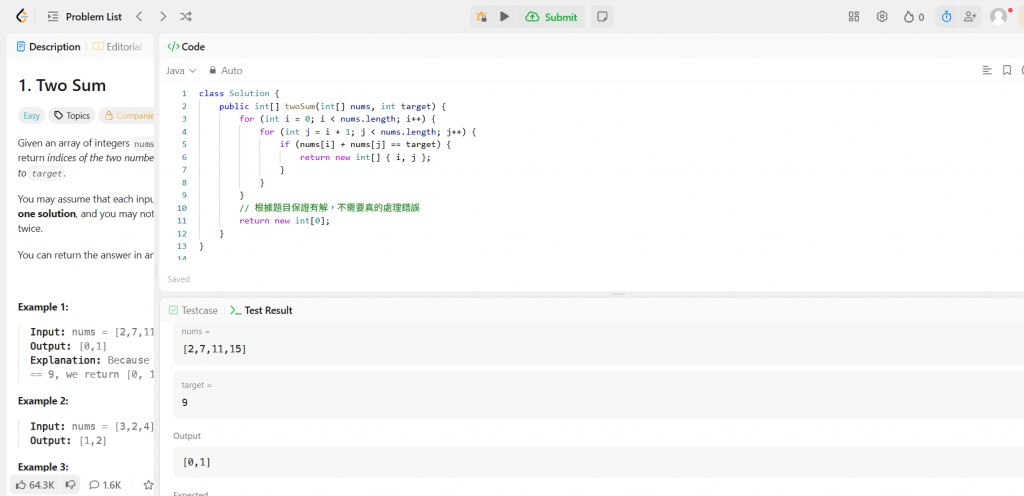Viewport: 1024px width, 496px height.
Task: Click the Saved status text
Action: pyautogui.click(x=178, y=279)
